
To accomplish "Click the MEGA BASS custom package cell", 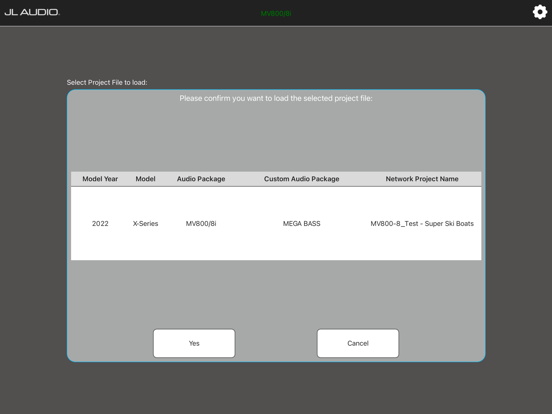I will click(x=302, y=224).
